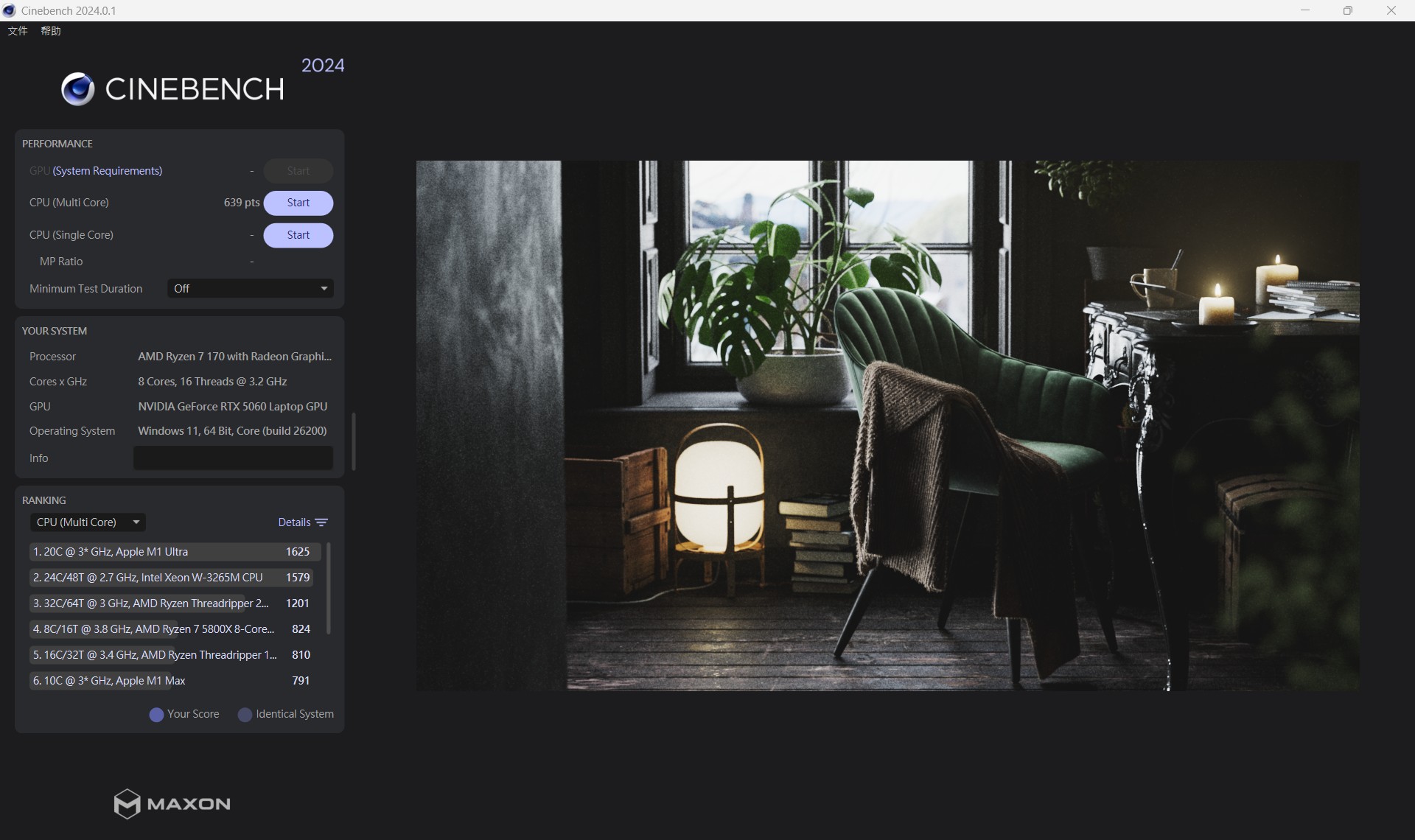This screenshot has width=1415, height=840.
Task: Click the left panel scrollbar
Action: (x=354, y=441)
